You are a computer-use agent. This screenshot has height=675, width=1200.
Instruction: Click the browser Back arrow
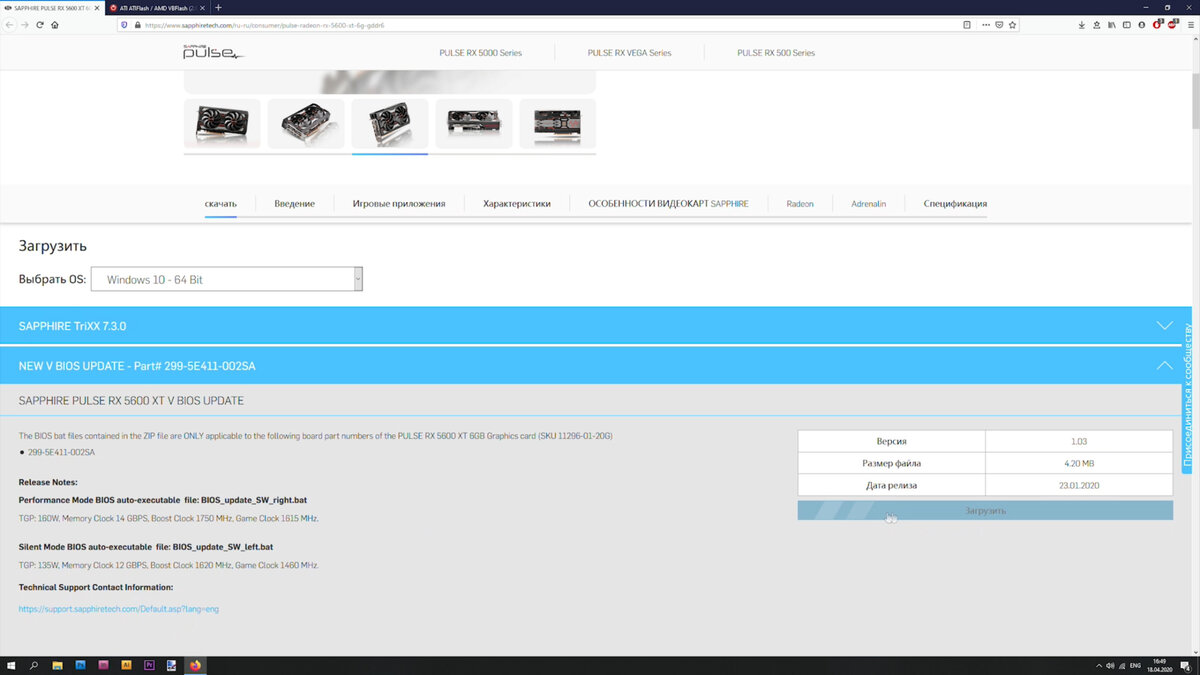(x=10, y=25)
